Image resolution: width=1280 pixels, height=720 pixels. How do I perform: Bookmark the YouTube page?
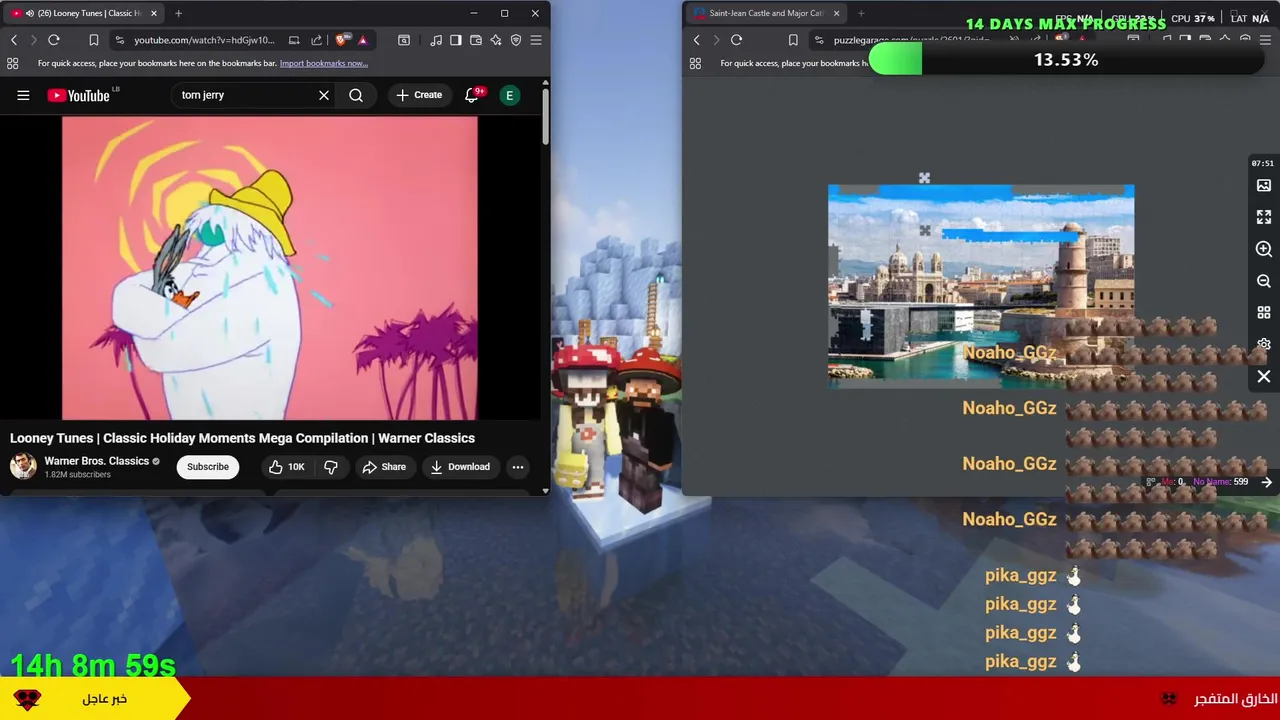pyautogui.click(x=94, y=40)
